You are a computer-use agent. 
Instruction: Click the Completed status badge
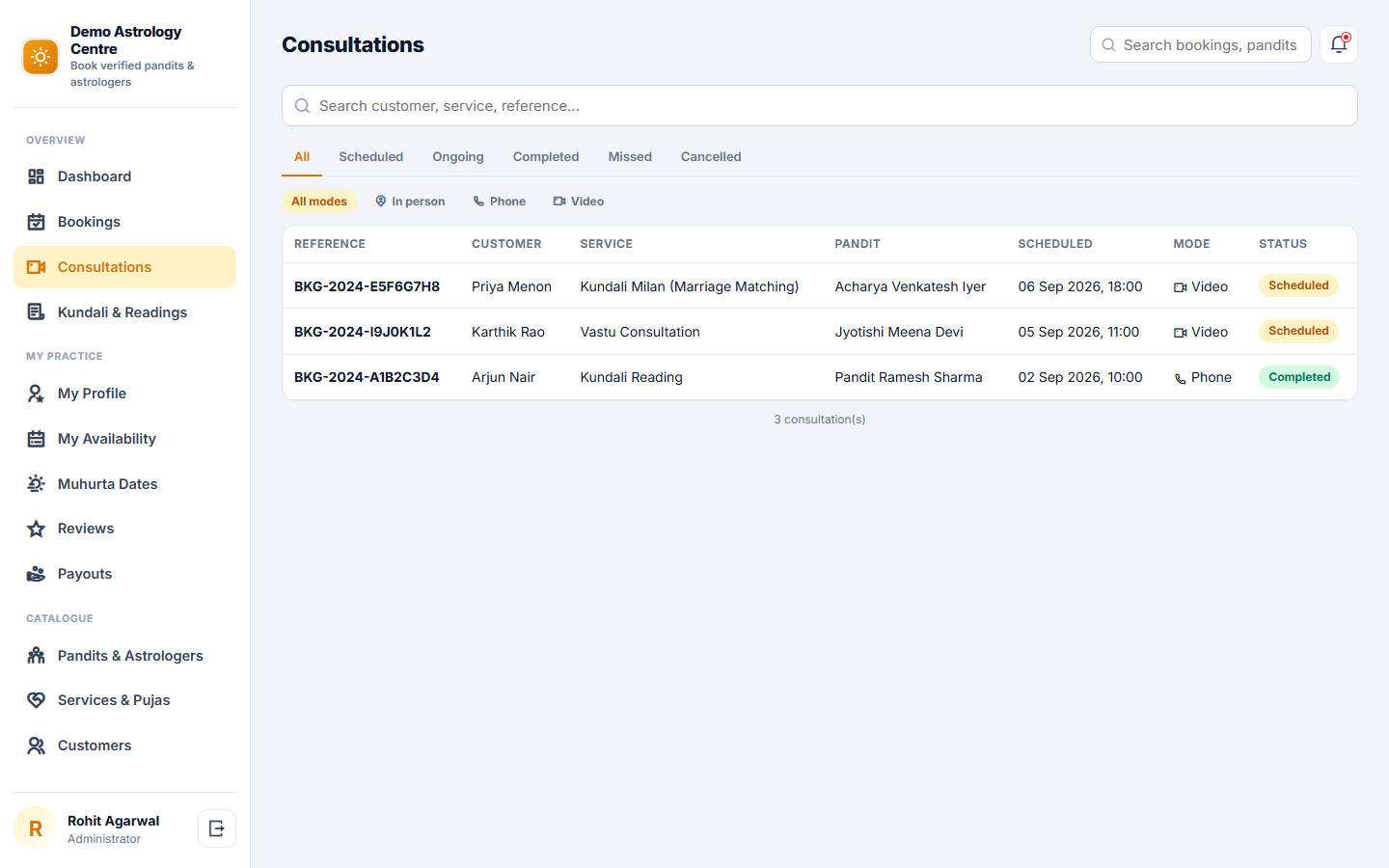pos(1299,377)
